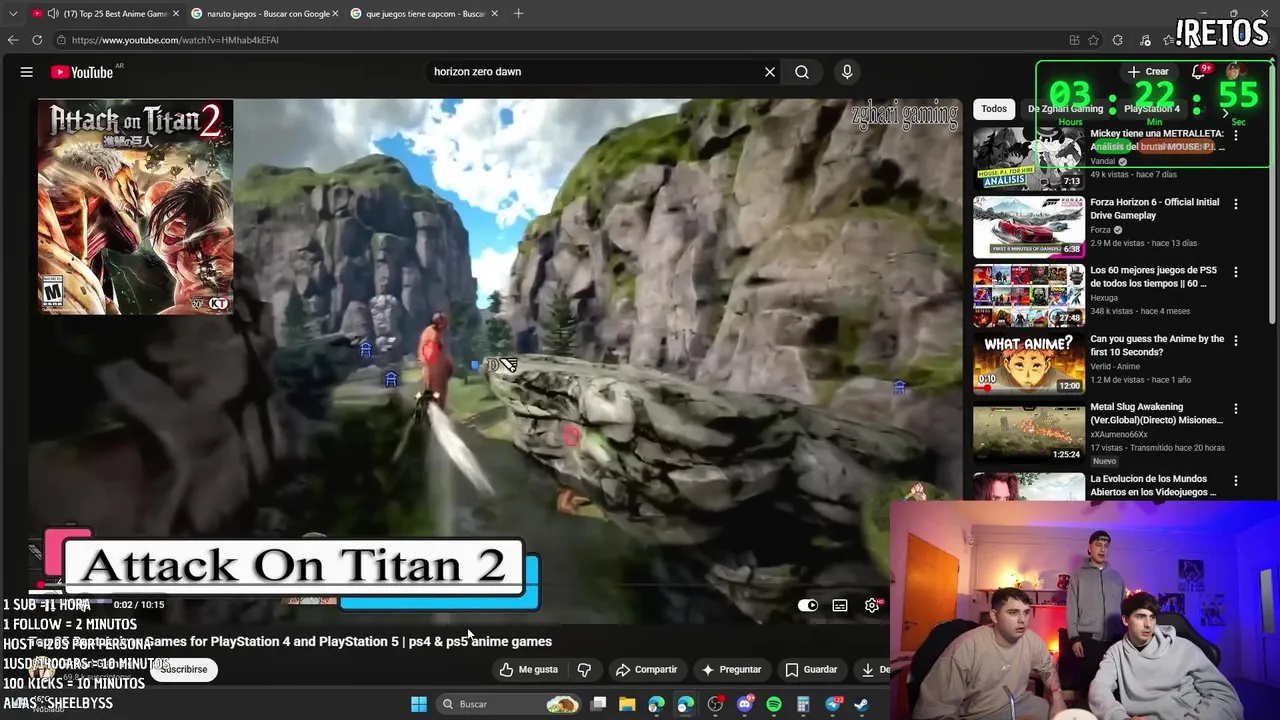Screen dimensions: 1280x720
Task: Click the Crear create button
Action: tap(1148, 72)
